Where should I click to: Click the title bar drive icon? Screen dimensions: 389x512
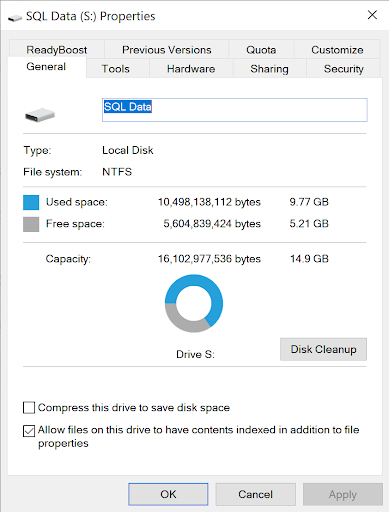tap(15, 17)
